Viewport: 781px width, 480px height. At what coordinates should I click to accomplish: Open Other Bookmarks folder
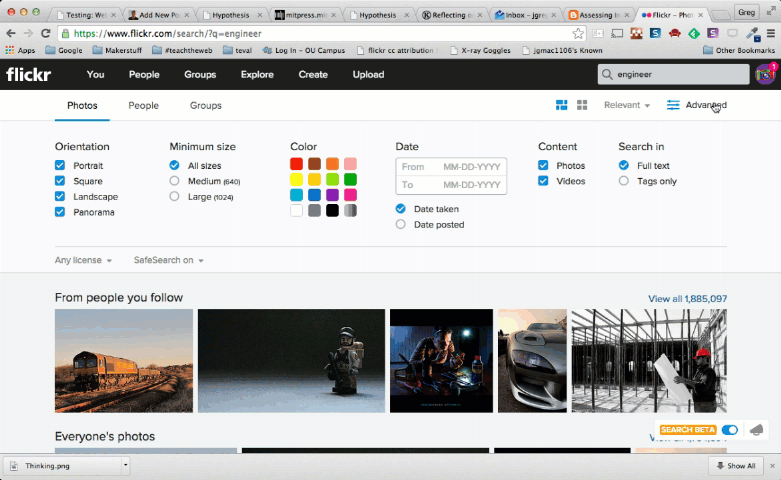point(739,50)
